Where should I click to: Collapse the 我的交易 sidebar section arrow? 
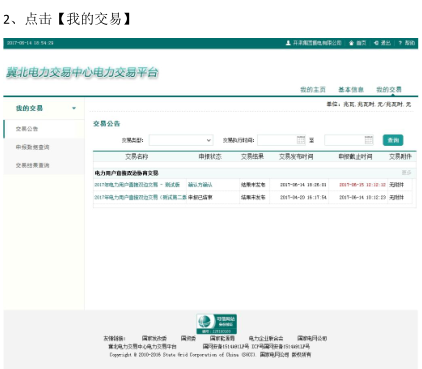point(74,108)
